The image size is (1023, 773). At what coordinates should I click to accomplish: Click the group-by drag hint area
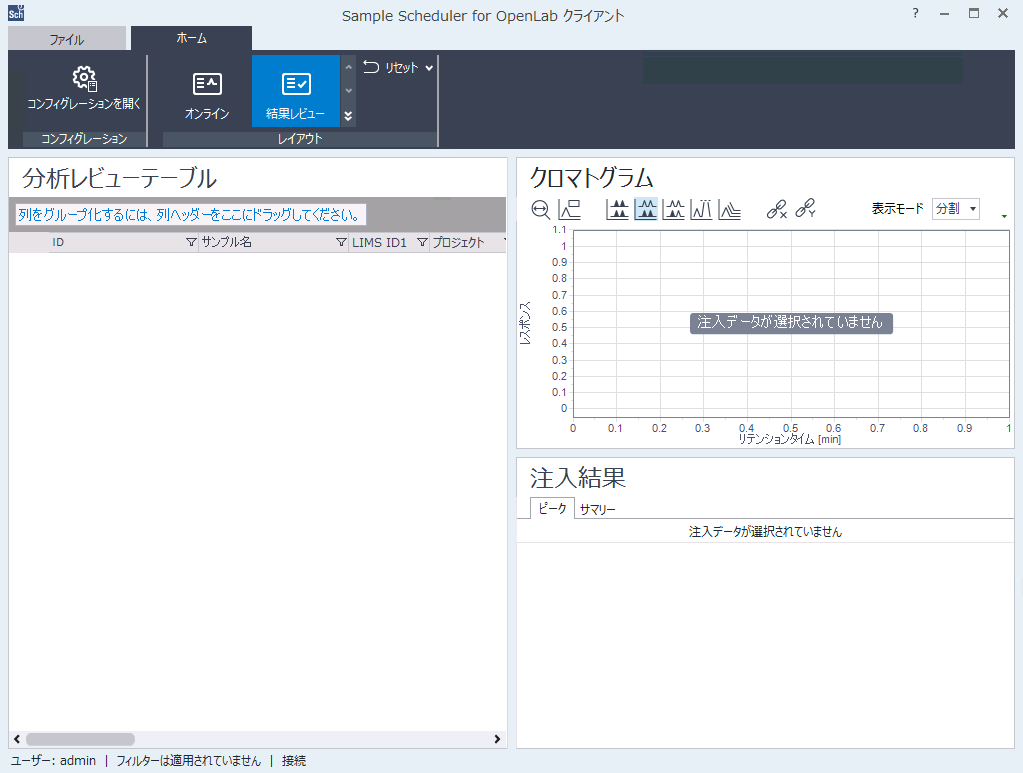tap(191, 215)
